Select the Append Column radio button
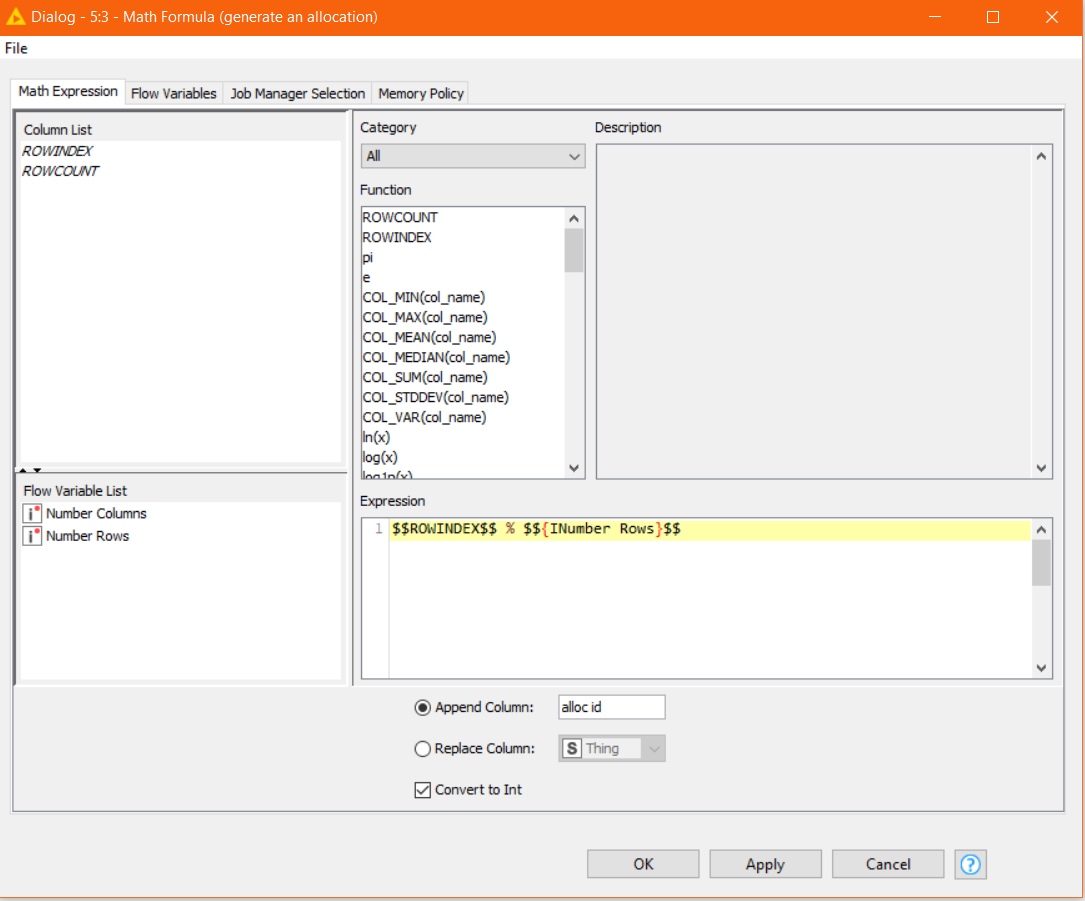The width and height of the screenshot is (1085, 901). (x=422, y=707)
